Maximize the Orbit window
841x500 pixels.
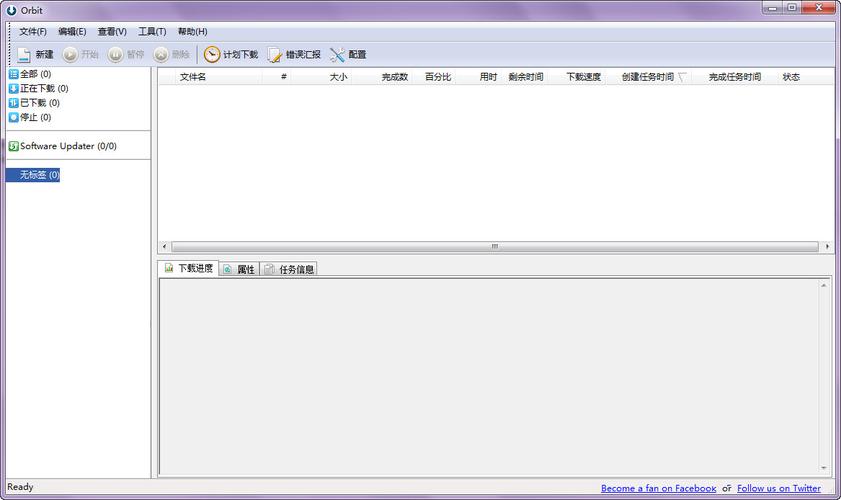point(792,8)
